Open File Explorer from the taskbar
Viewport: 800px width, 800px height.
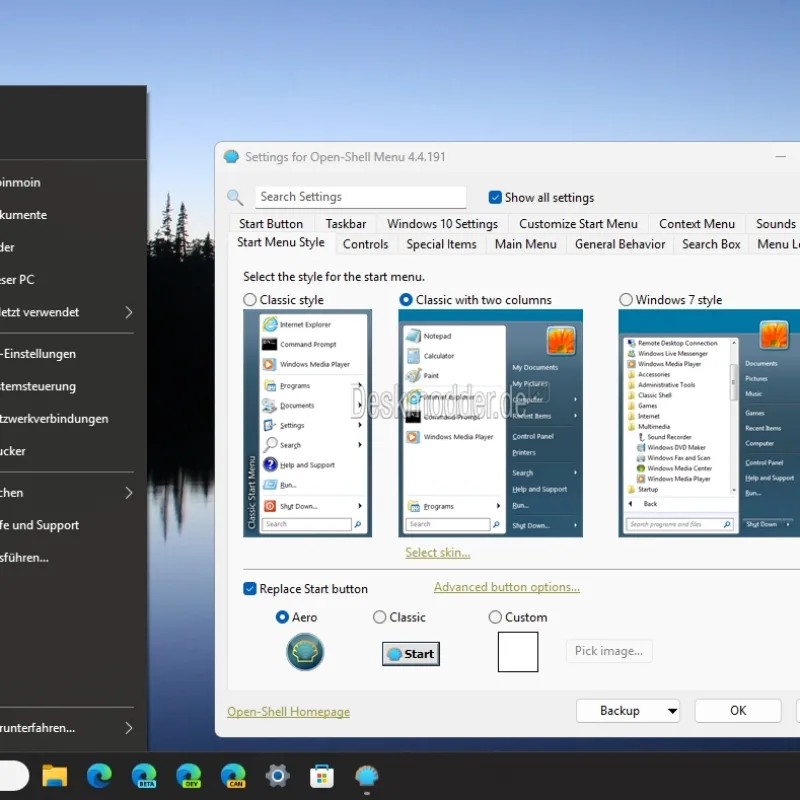[x=55, y=776]
